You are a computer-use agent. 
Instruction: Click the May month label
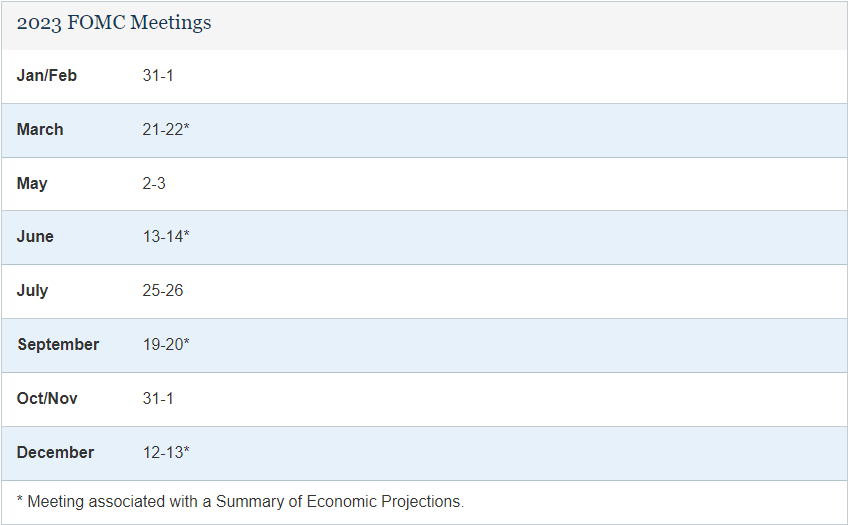[x=32, y=183]
